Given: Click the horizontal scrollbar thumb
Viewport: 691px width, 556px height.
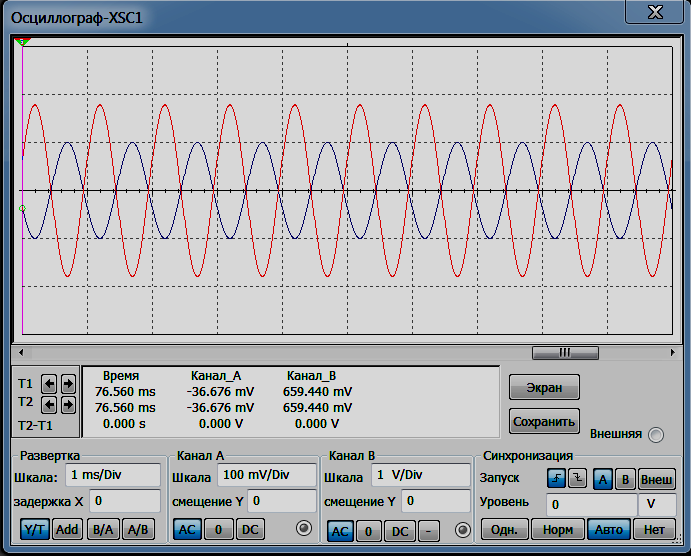Looking at the screenshot, I should click(x=565, y=352).
